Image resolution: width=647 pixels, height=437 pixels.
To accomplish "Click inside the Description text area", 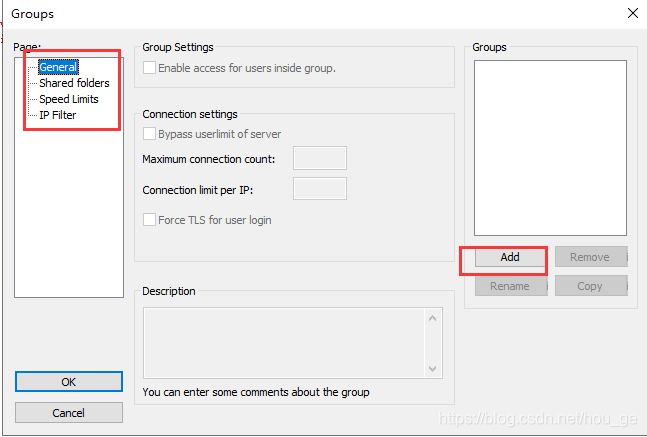I will click(x=284, y=343).
